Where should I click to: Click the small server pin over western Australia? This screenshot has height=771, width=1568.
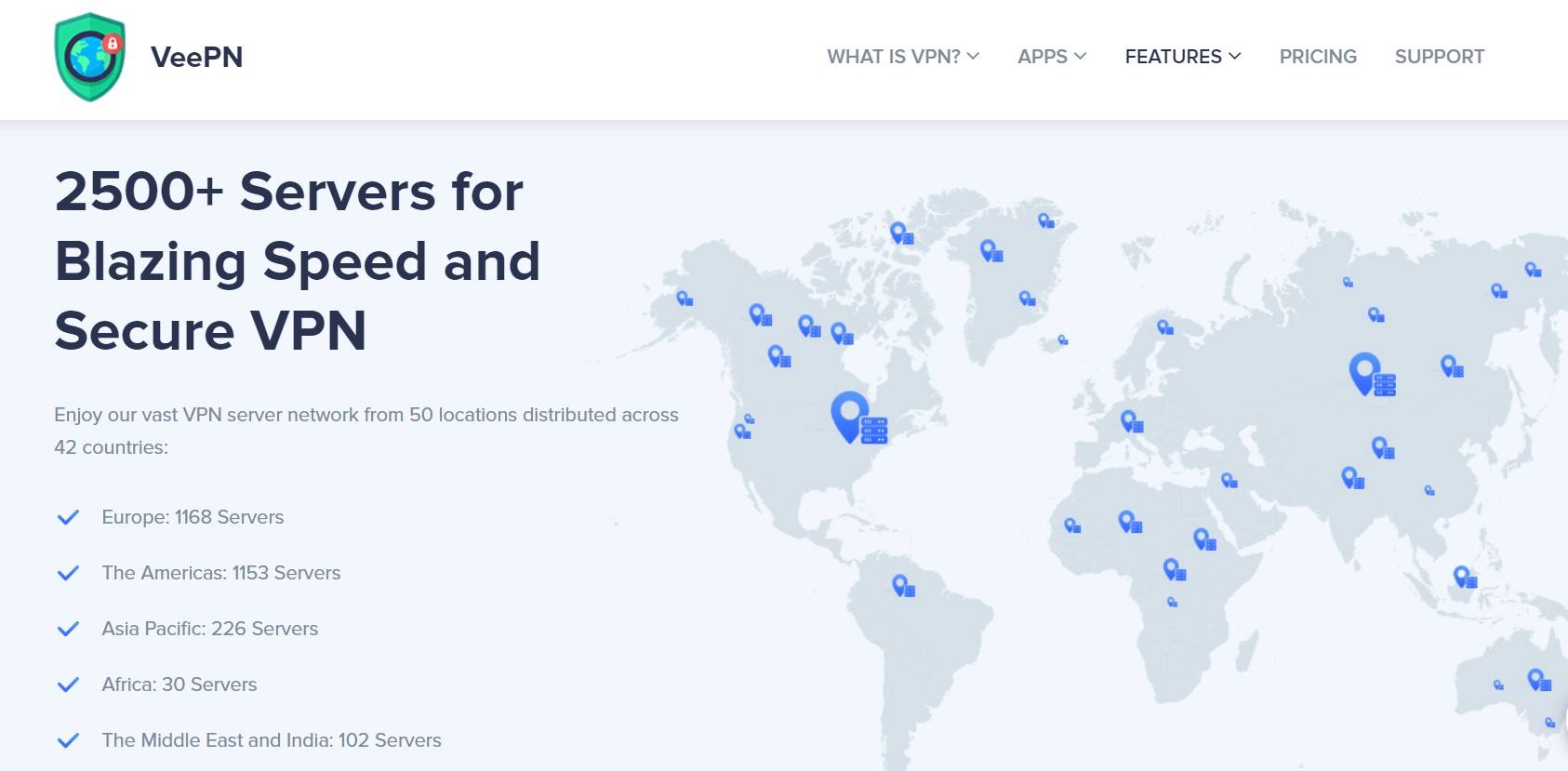click(1498, 685)
